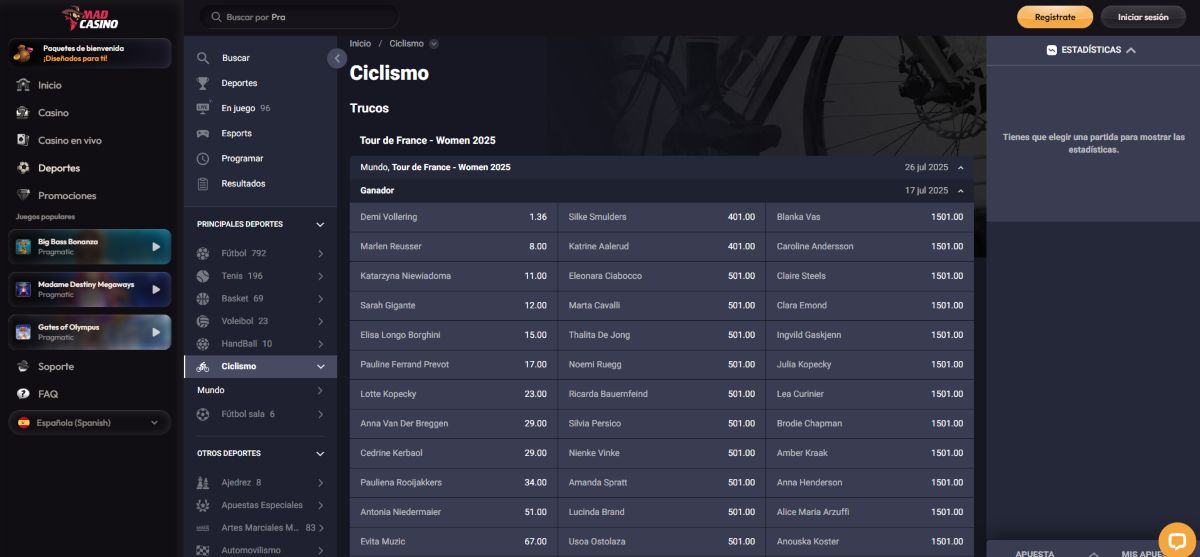Click the Esports gamepad icon

(x=203, y=133)
